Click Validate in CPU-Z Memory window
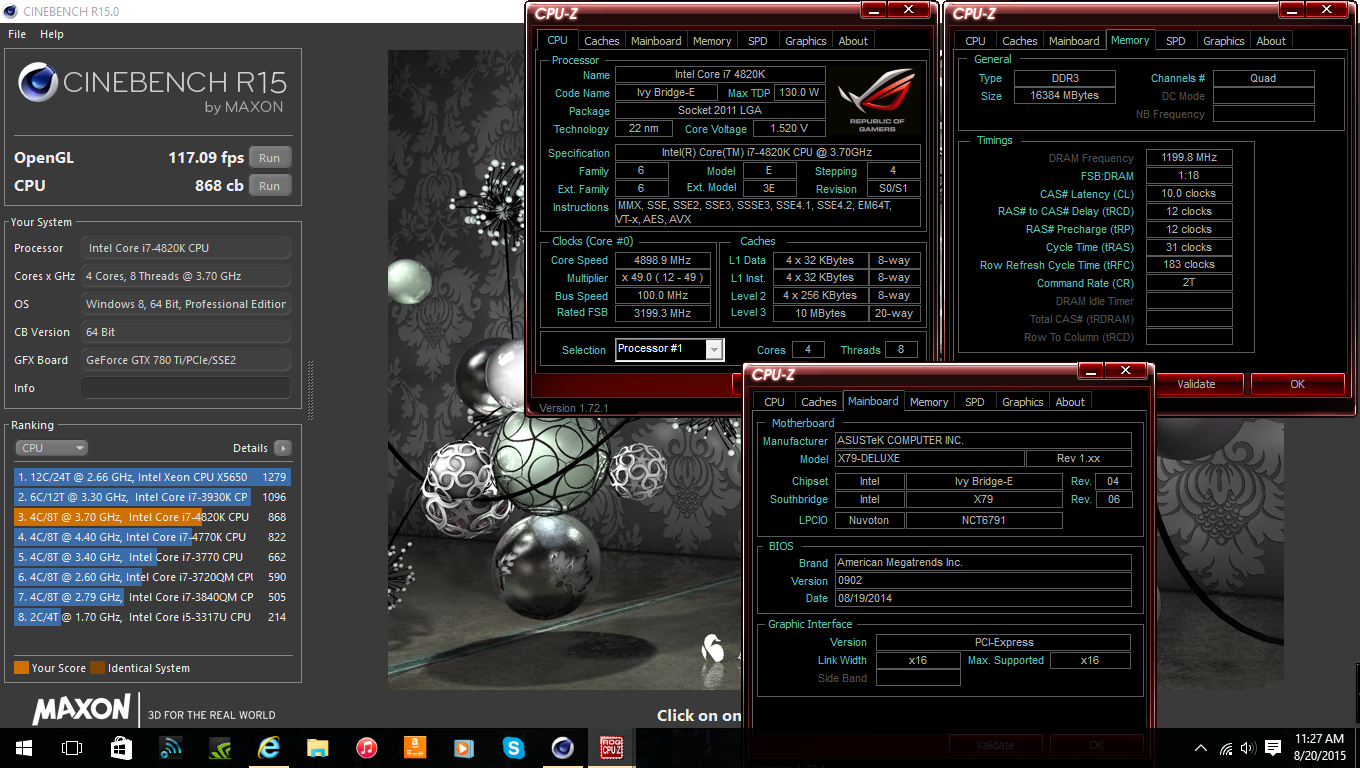Viewport: 1360px width, 768px height. [1196, 384]
